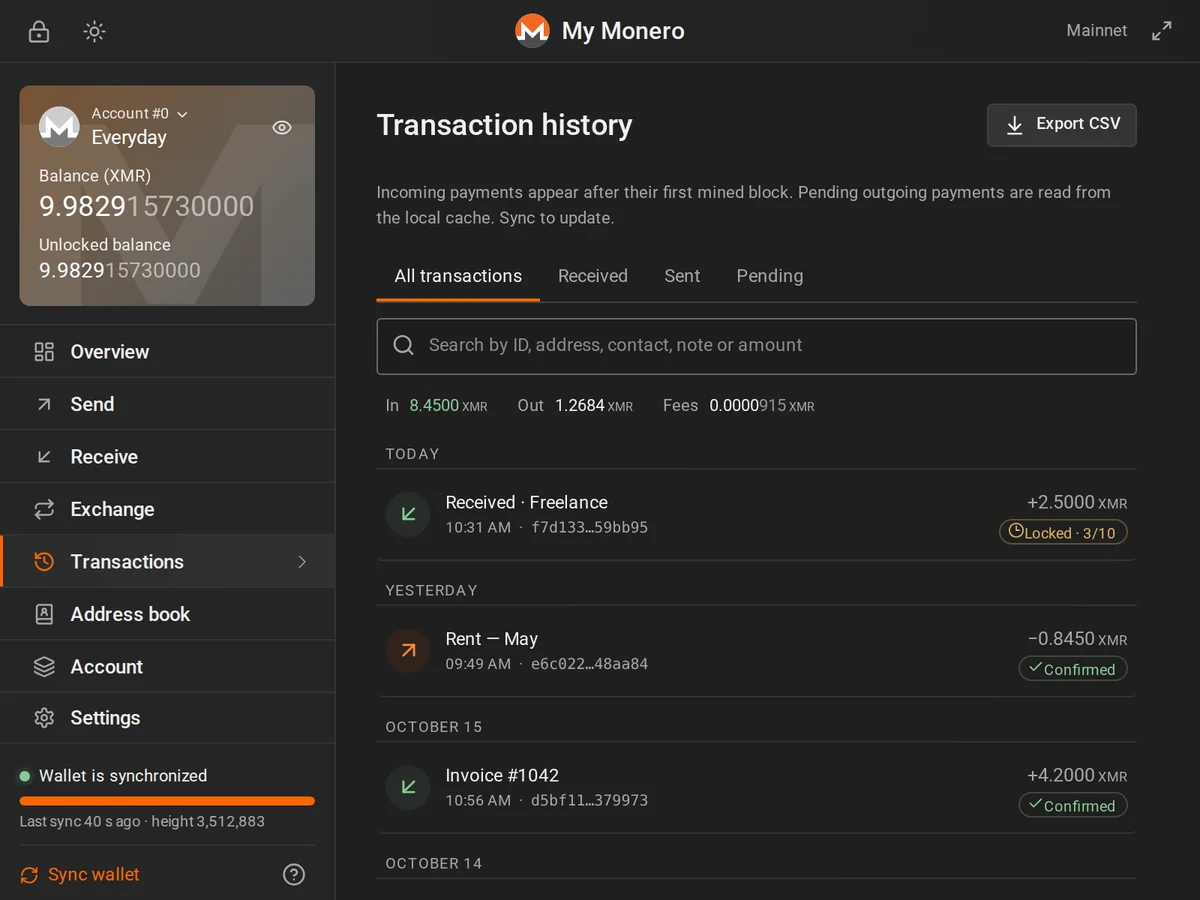
Task: Click the Unlocked balance value
Action: point(120,270)
